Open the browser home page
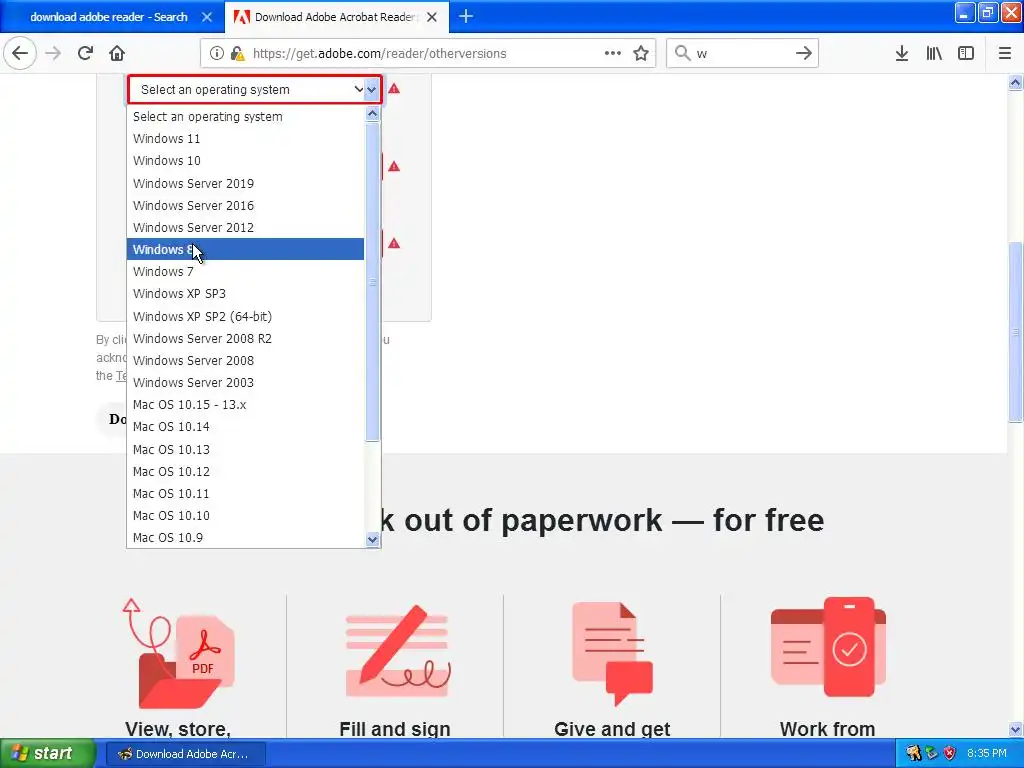Image resolution: width=1024 pixels, height=768 pixels. pyautogui.click(x=117, y=54)
